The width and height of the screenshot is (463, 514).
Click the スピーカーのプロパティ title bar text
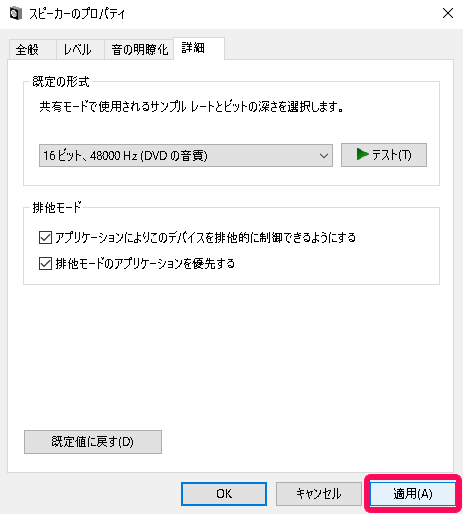[x=77, y=14]
